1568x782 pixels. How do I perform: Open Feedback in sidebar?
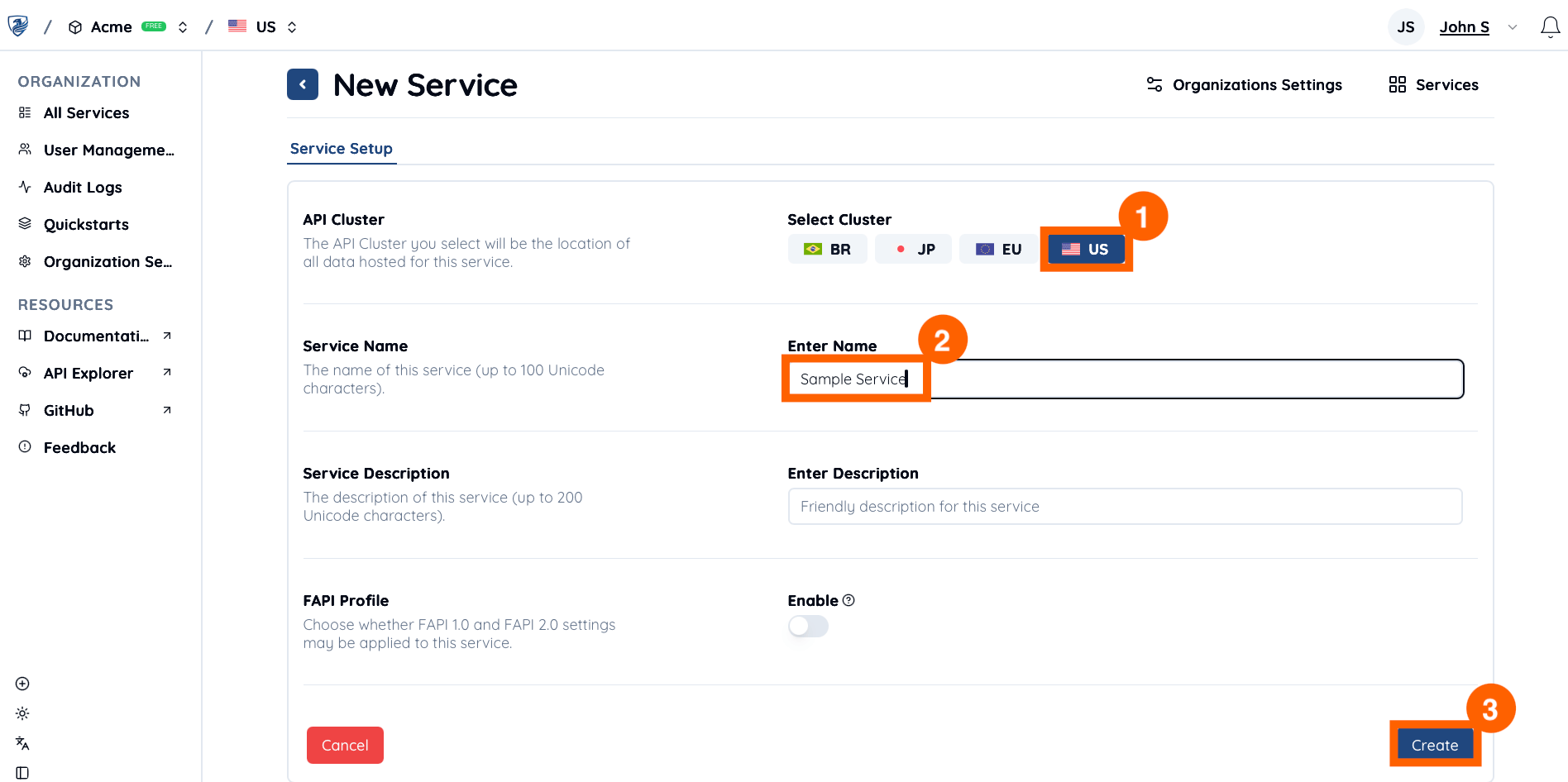coord(79,447)
